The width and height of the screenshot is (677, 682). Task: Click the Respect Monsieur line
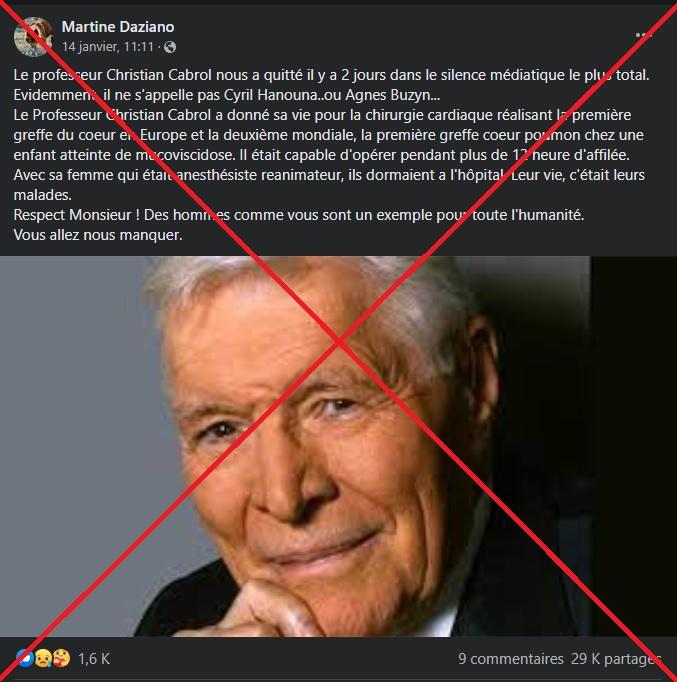[x=299, y=215]
